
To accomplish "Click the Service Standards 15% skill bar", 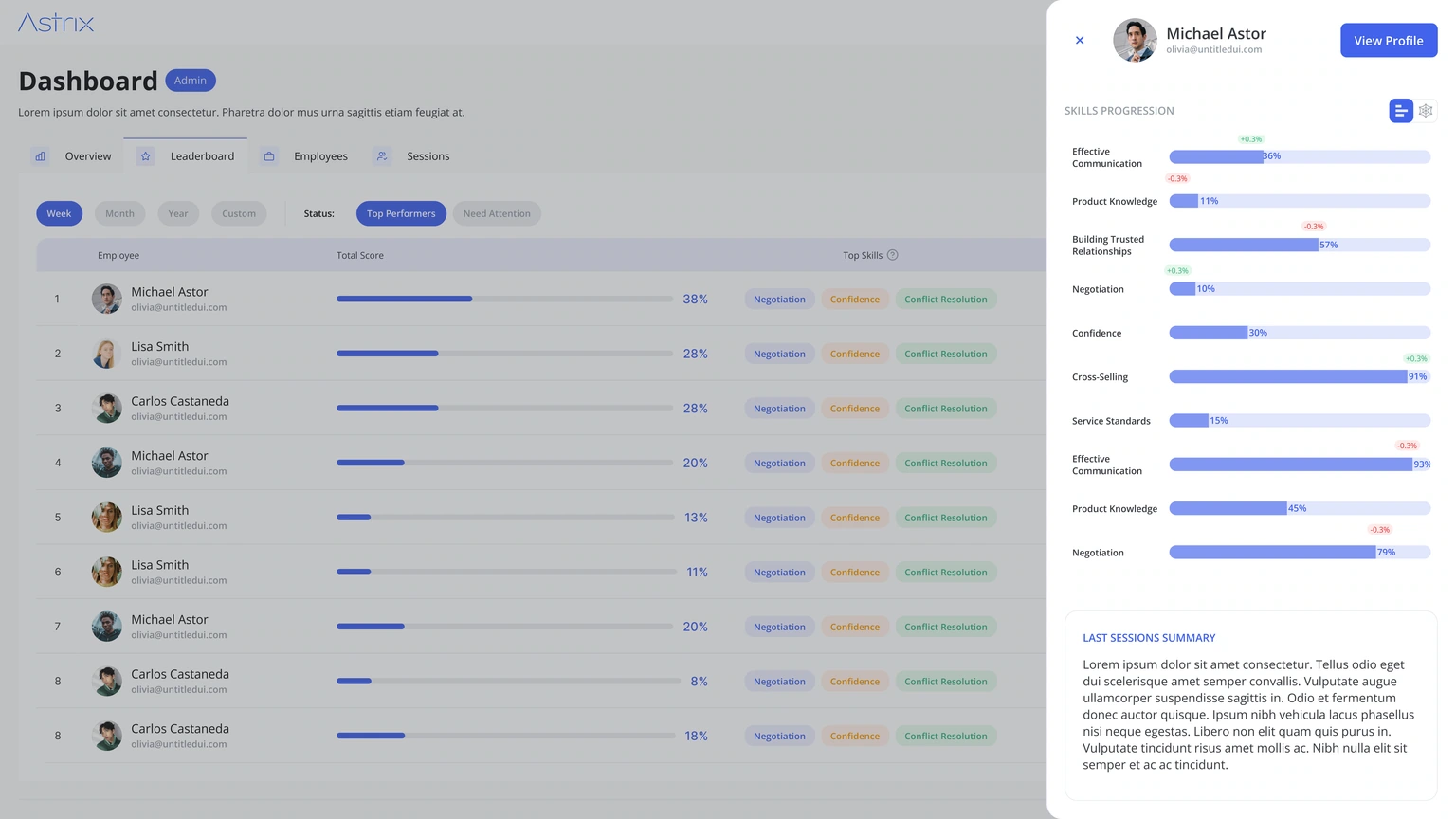I will [x=1300, y=420].
